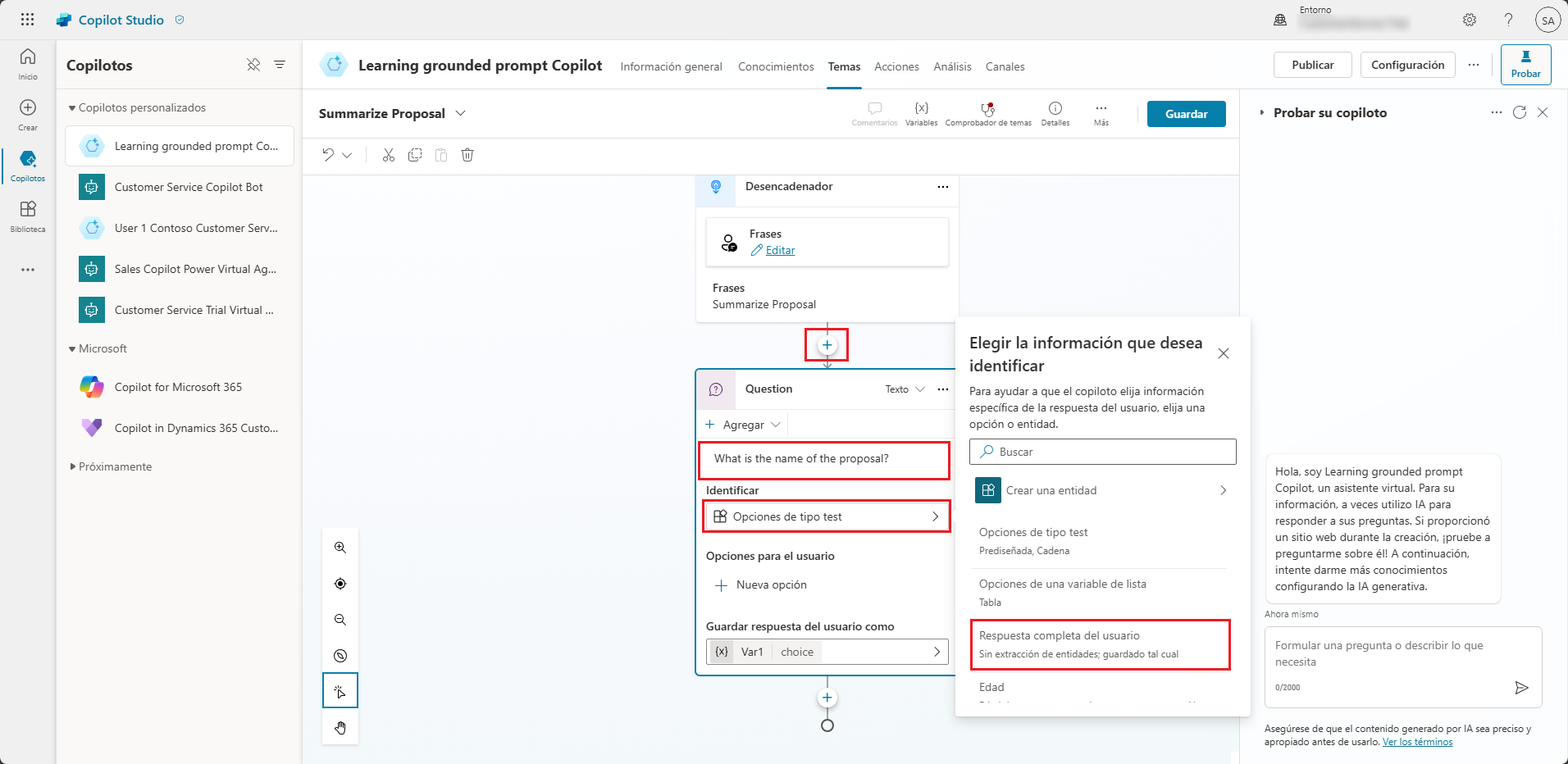The width and height of the screenshot is (1568, 764).
Task: Expand the Agregar dropdown in Question
Action: 743,425
